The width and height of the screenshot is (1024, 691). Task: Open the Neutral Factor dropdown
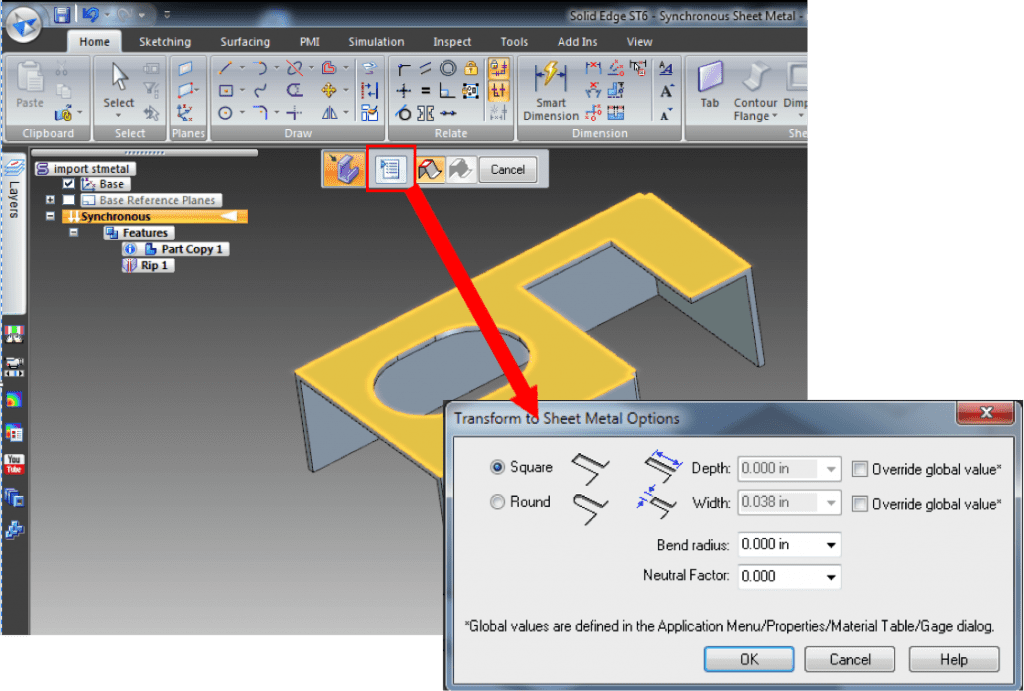click(x=831, y=577)
